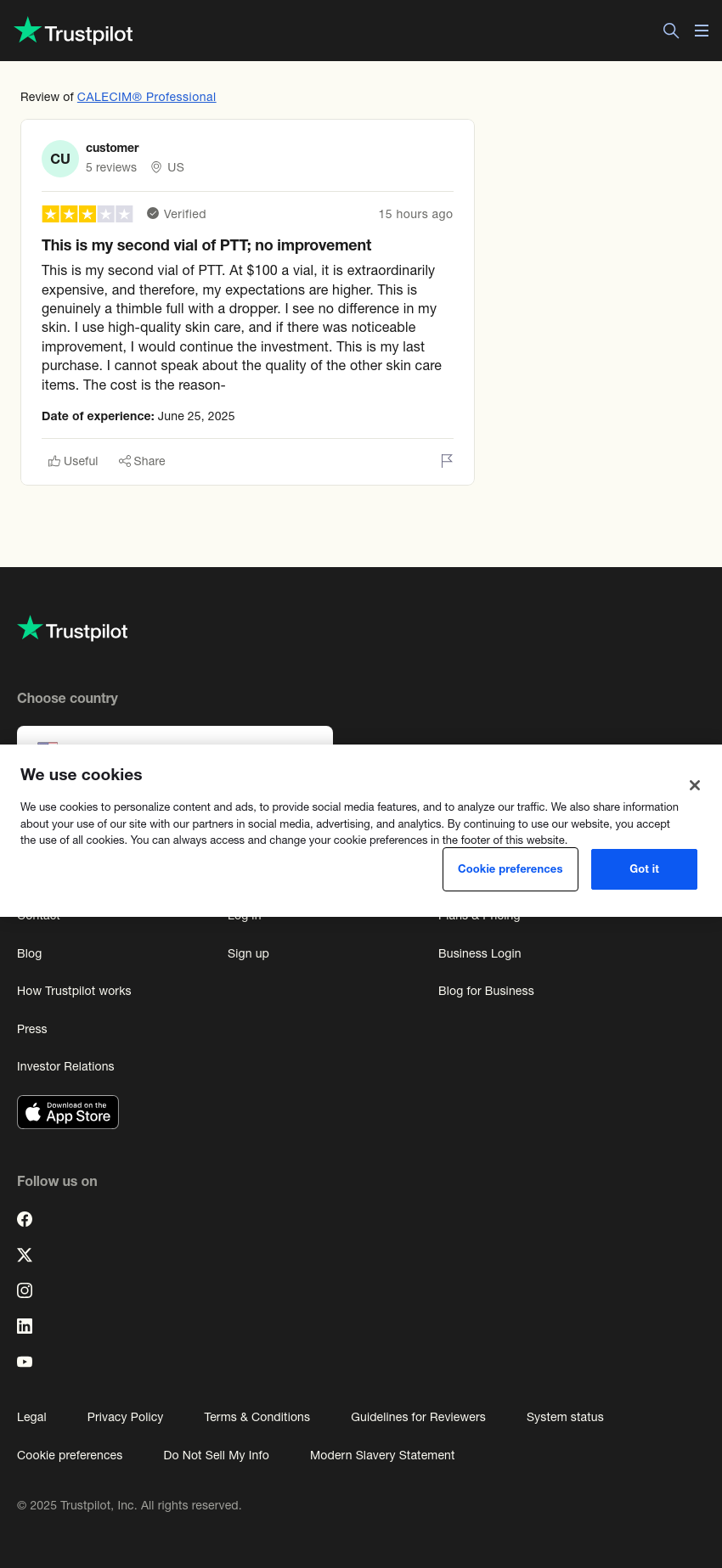This screenshot has height=1568, width=722.
Task: Close the cookie banner with the X
Action: [695, 785]
